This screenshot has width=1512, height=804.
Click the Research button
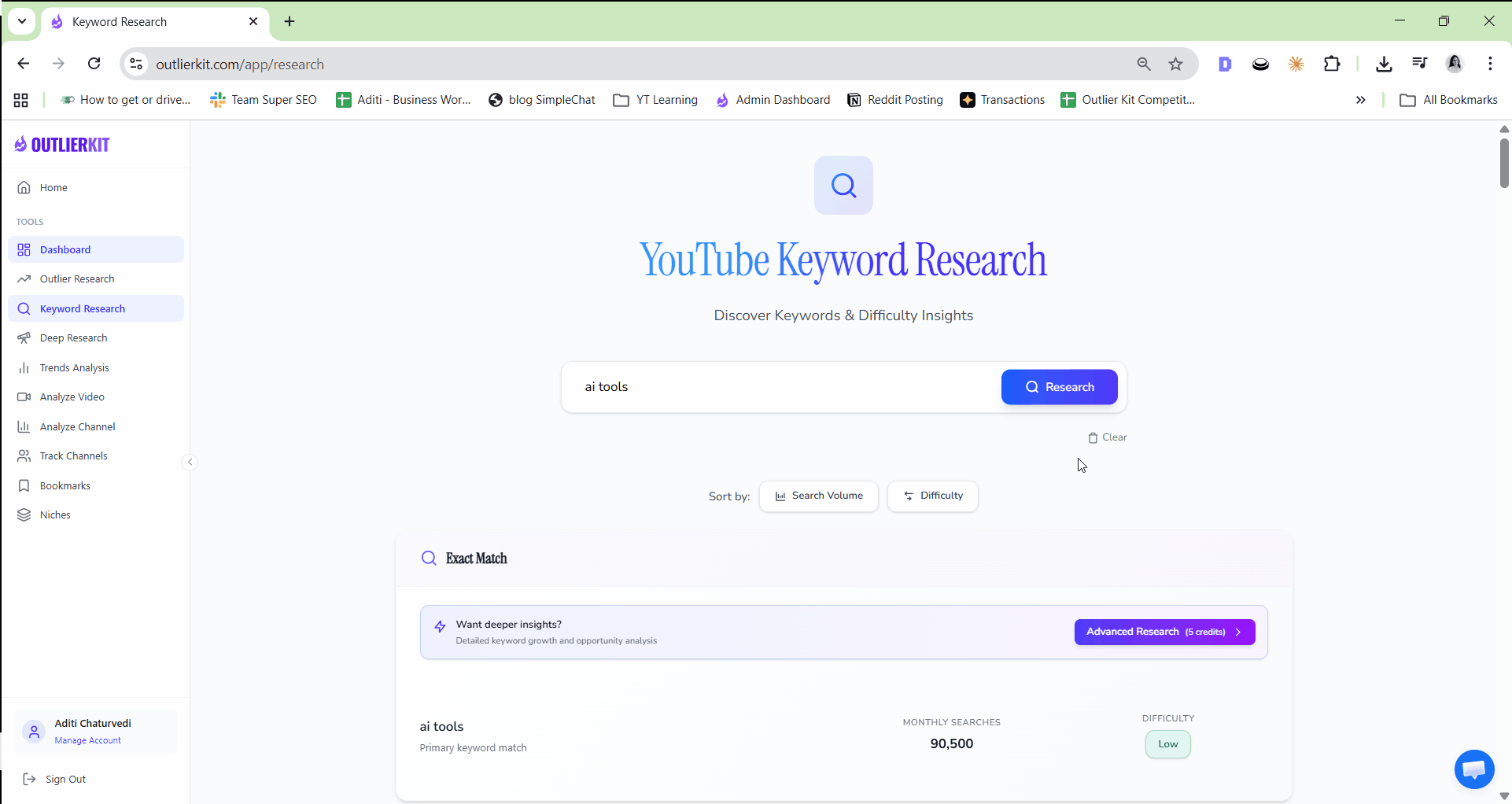1059,386
